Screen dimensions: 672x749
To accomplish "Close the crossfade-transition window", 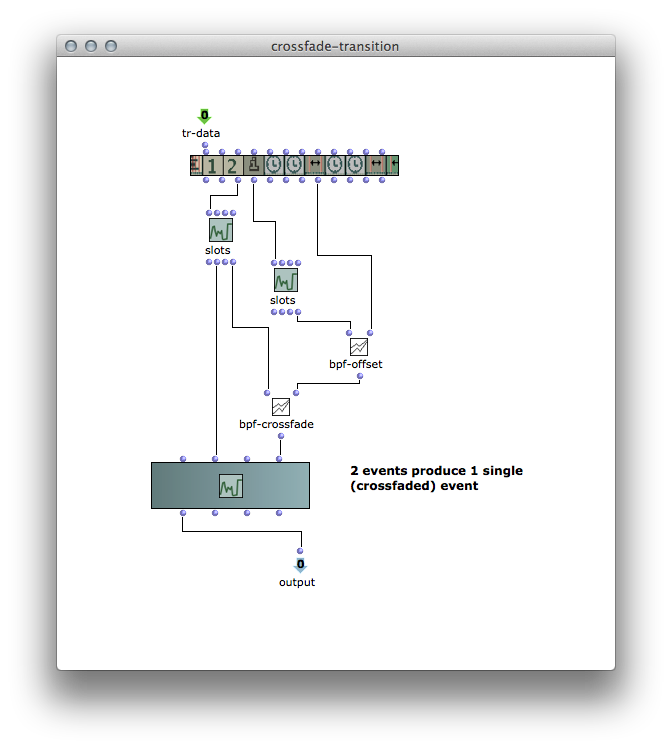I will tap(71, 46).
